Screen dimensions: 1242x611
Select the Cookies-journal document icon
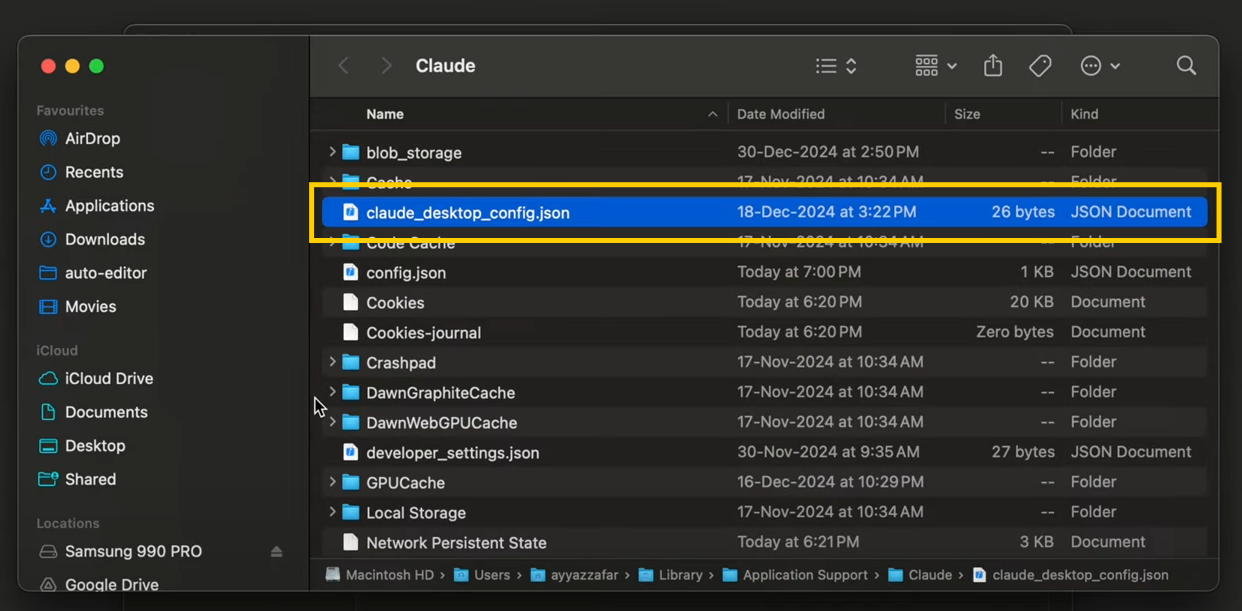point(350,332)
